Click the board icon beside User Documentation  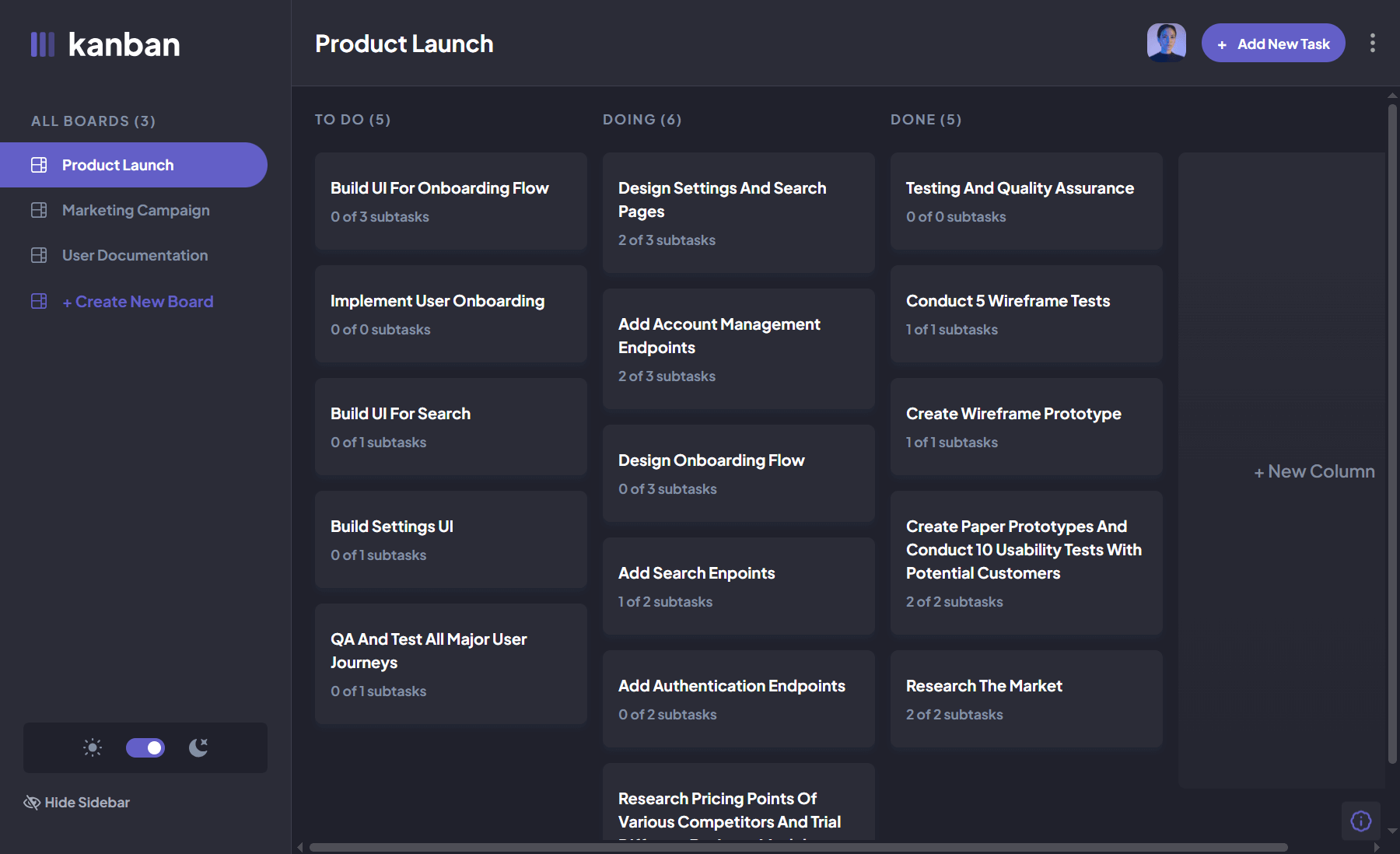[38, 254]
